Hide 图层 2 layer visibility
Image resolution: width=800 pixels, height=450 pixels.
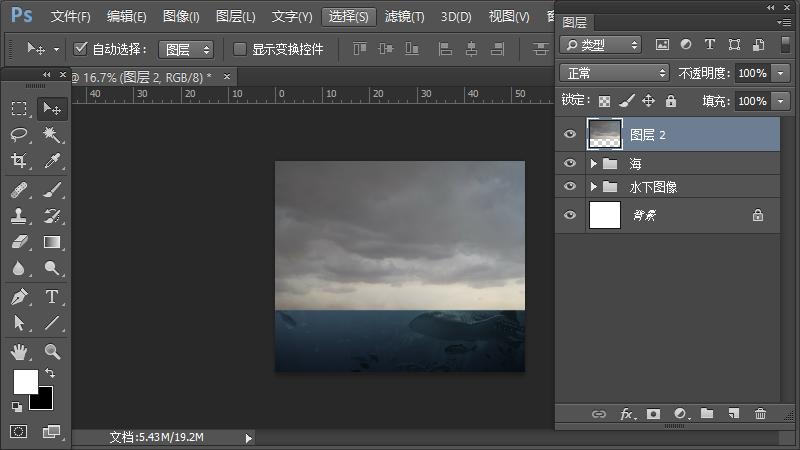click(570, 134)
